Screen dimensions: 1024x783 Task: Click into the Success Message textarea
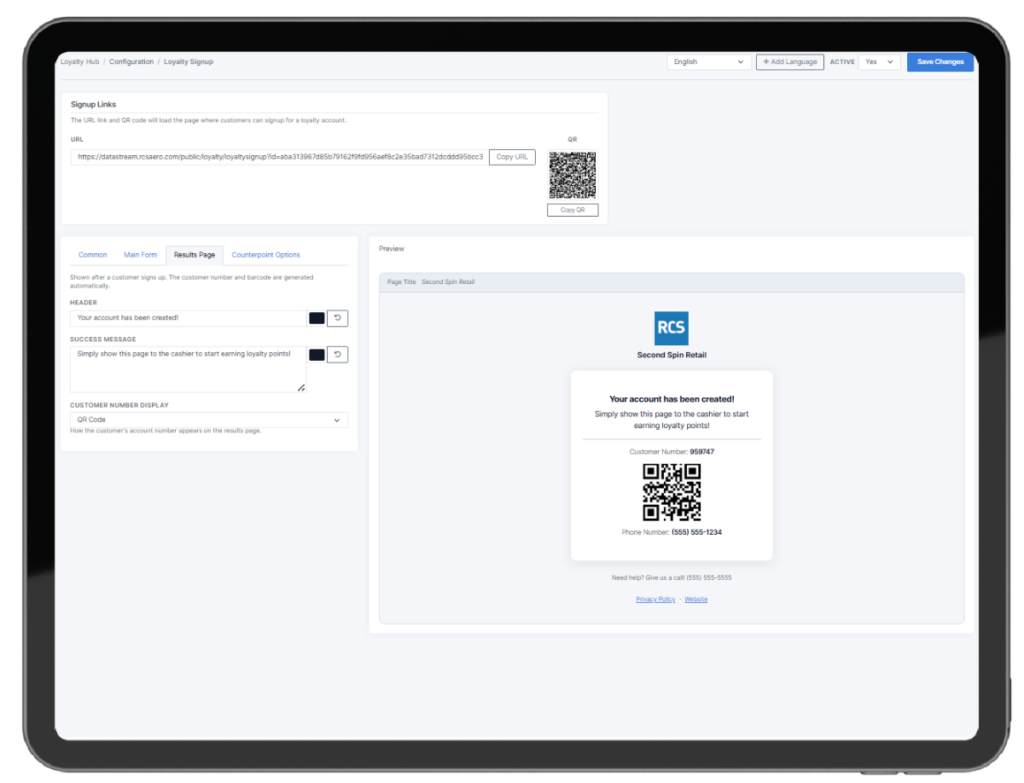point(188,370)
